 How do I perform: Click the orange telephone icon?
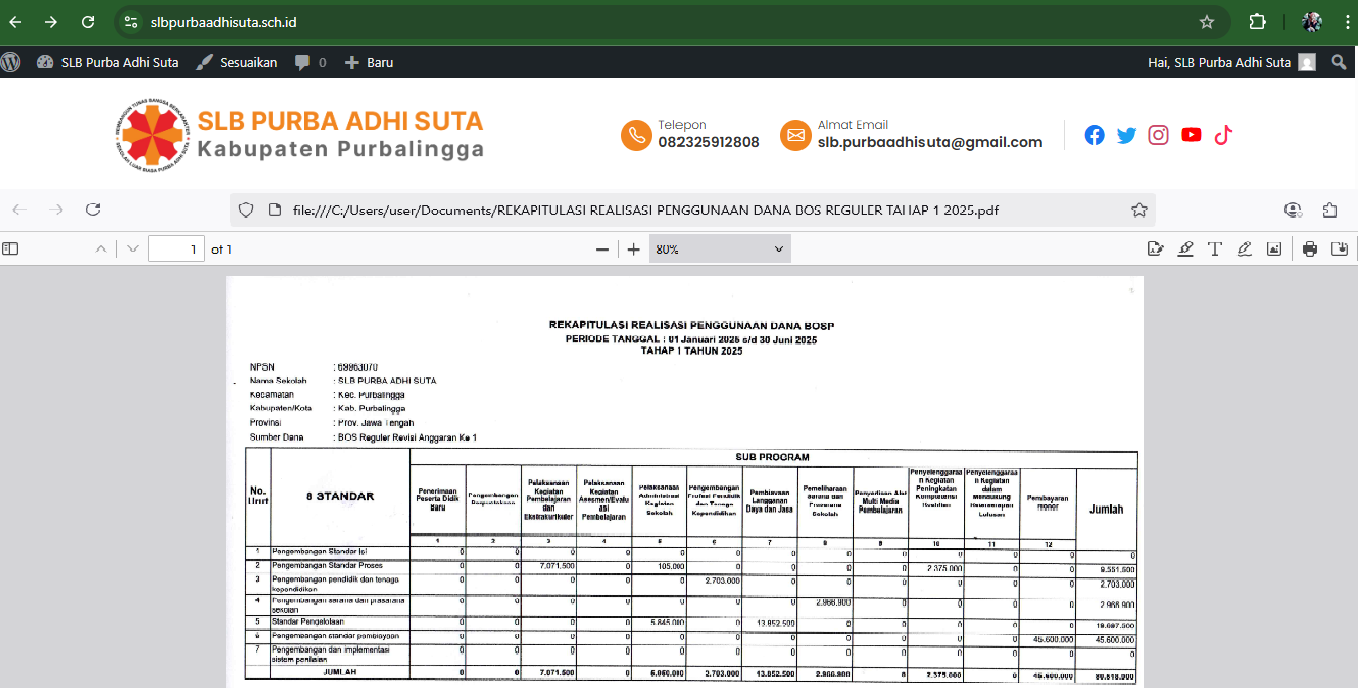pyautogui.click(x=636, y=135)
